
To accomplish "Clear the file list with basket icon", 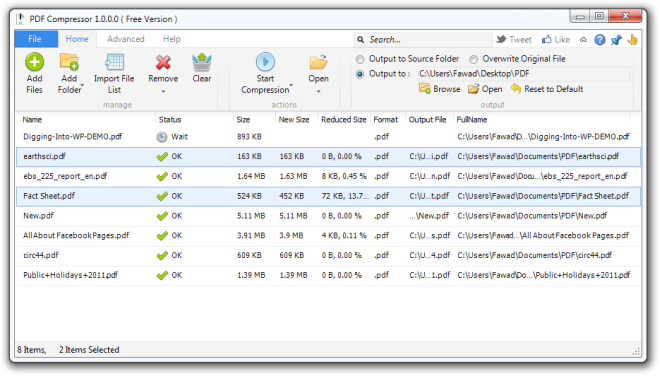I will [x=202, y=62].
